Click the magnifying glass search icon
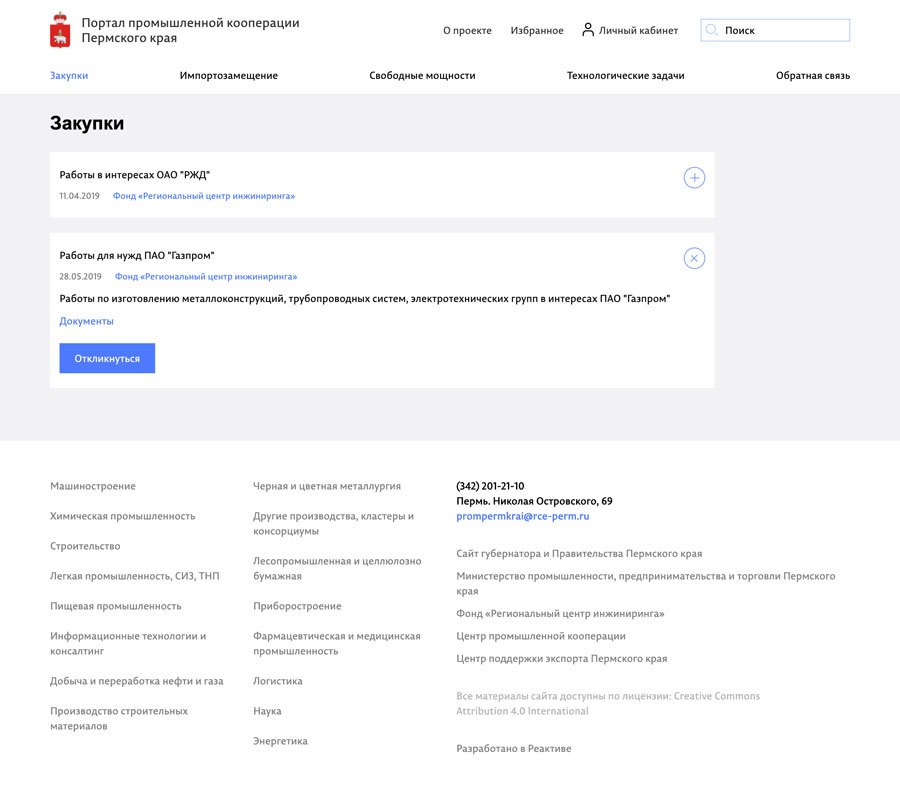 point(712,30)
